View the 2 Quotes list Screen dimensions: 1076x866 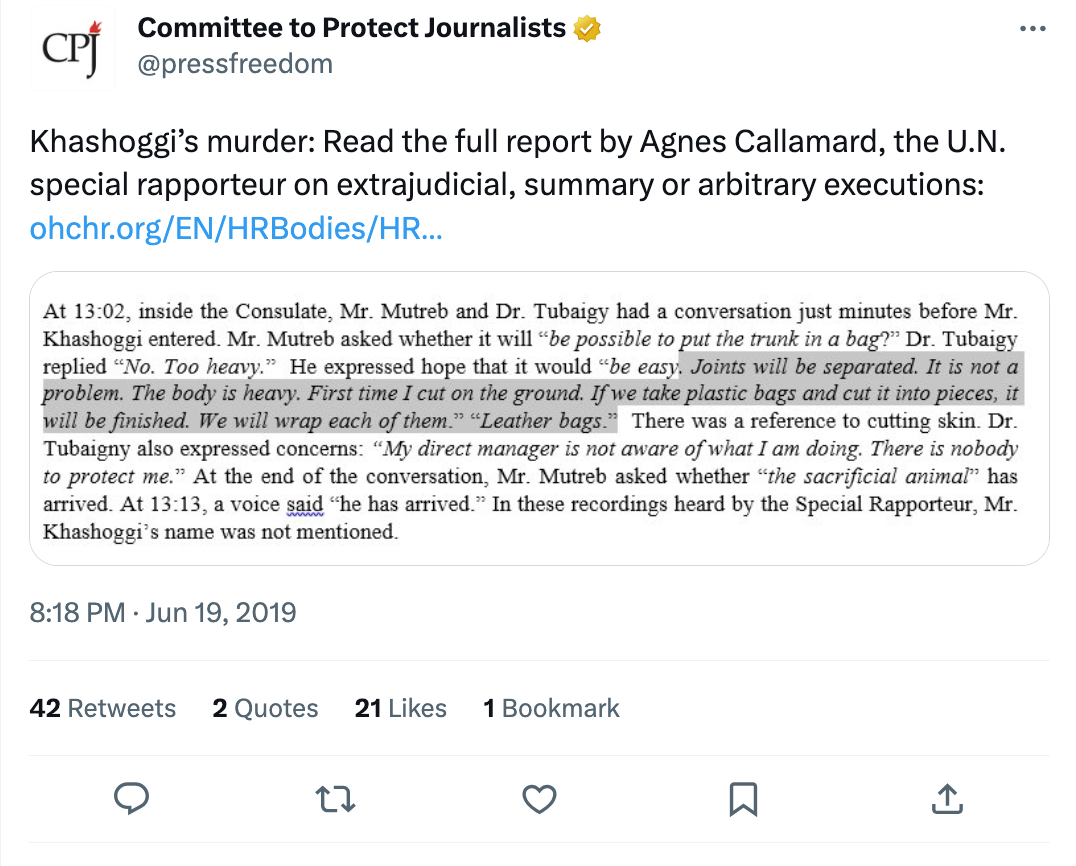(x=266, y=708)
